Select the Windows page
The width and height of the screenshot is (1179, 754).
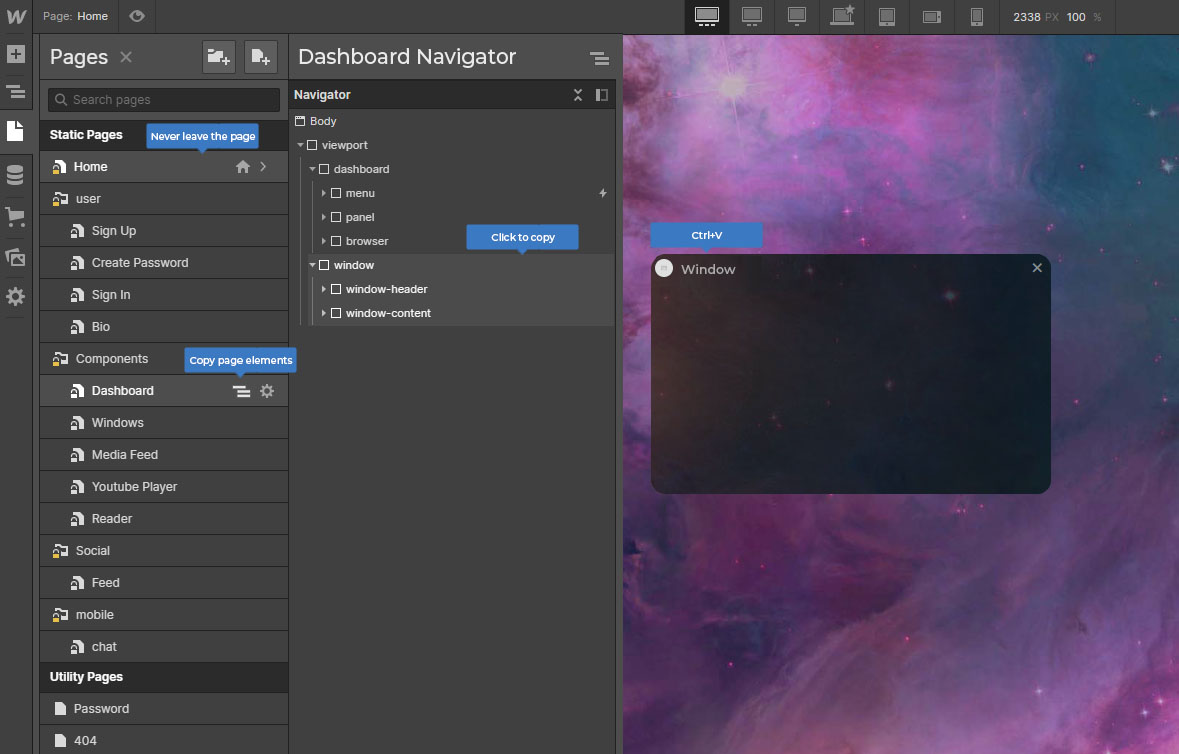pos(118,423)
